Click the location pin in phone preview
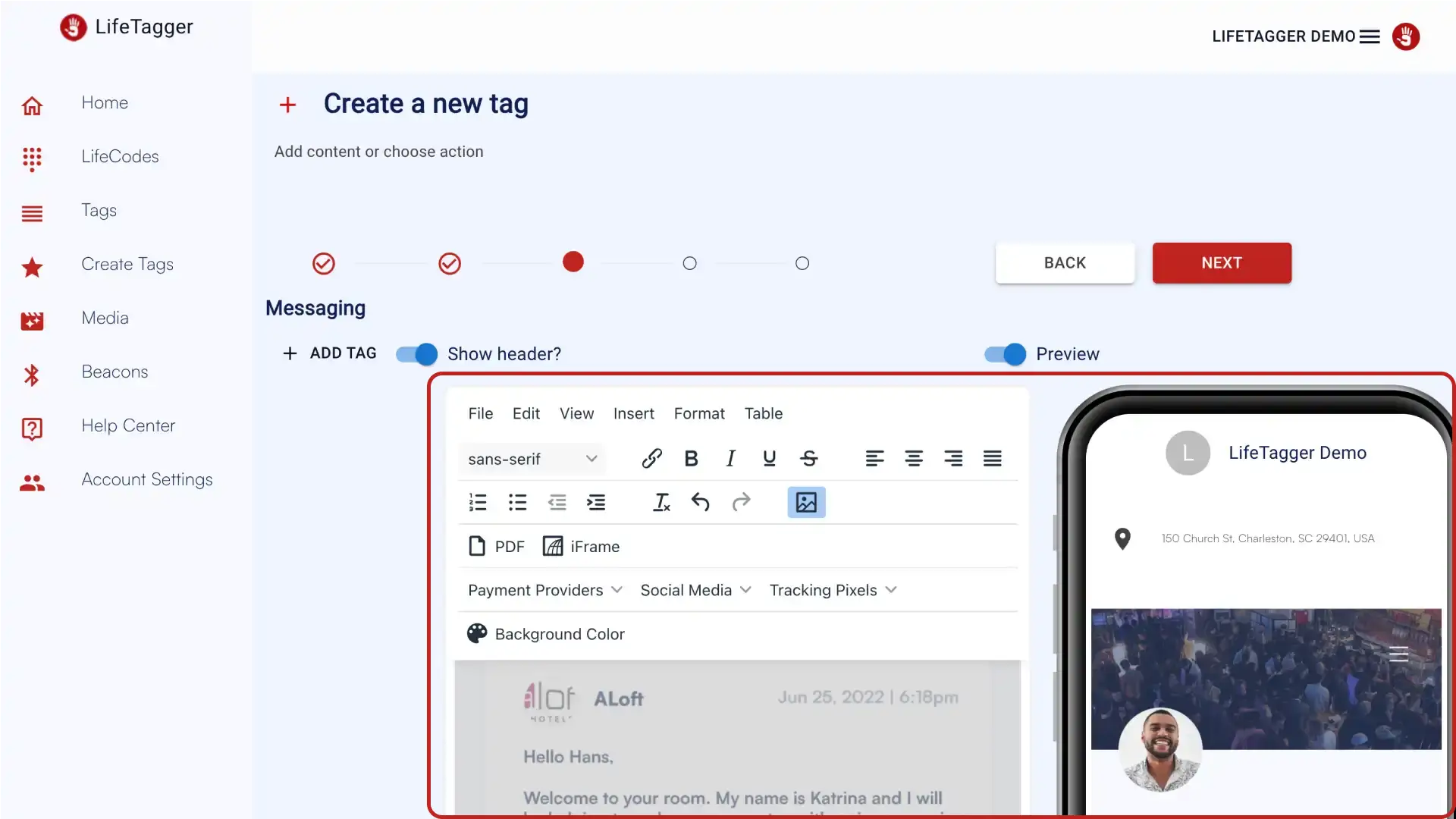The height and width of the screenshot is (819, 1456). point(1122,538)
